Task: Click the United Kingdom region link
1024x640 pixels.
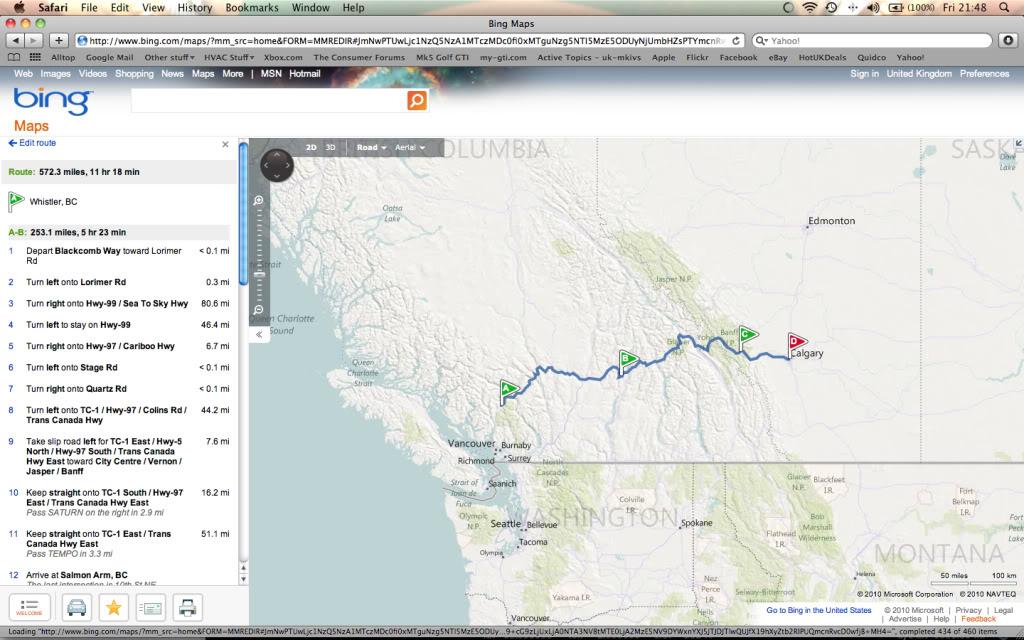Action: 919,74
